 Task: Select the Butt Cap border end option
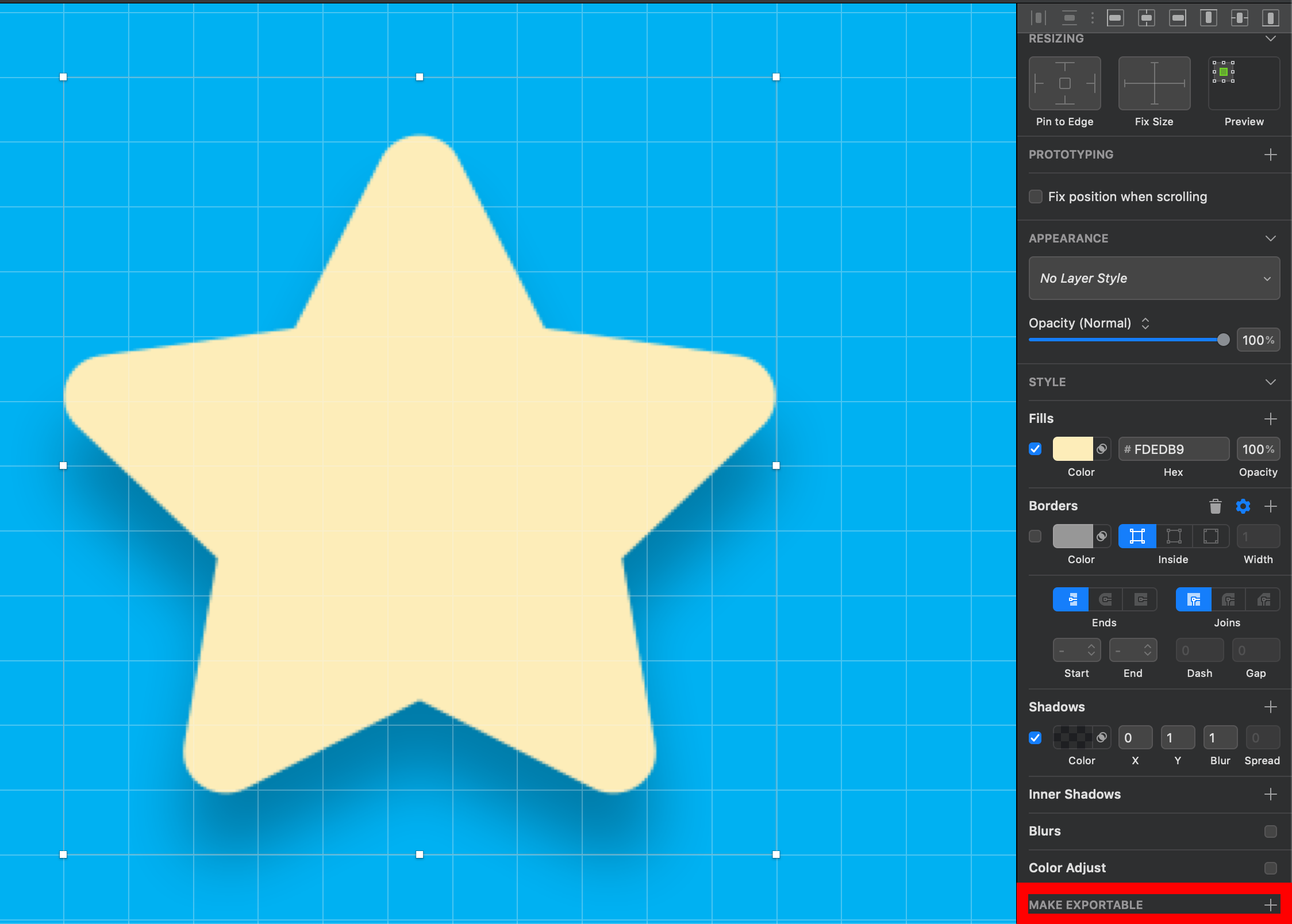pyautogui.click(x=1072, y=599)
